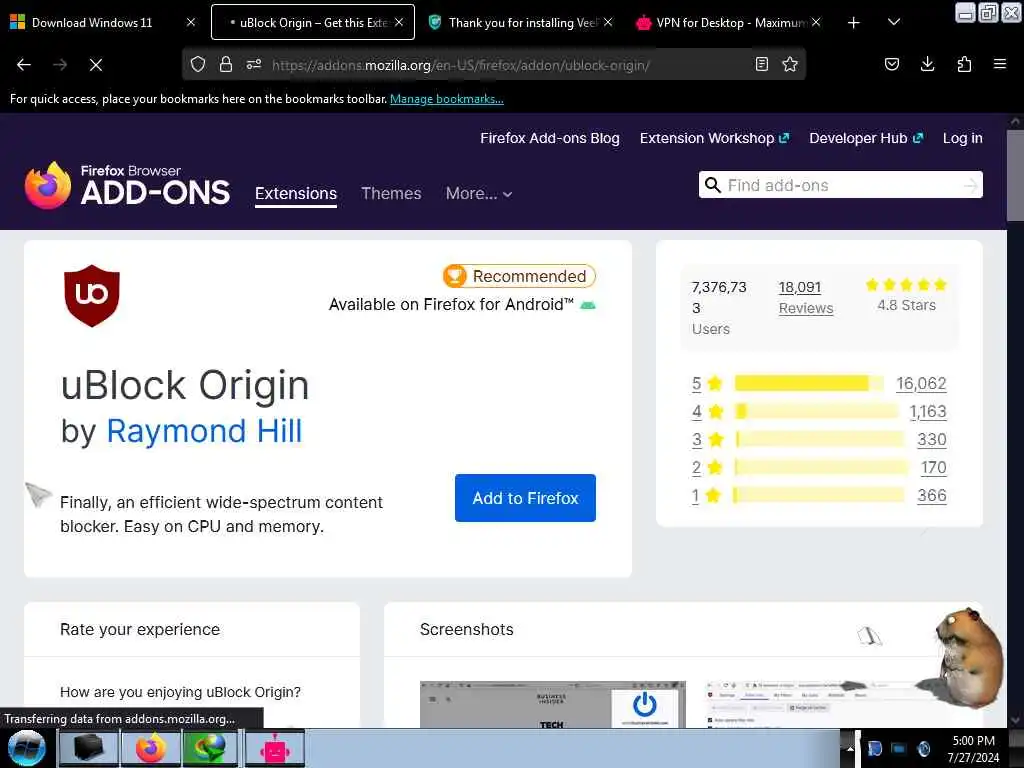Toggle reader view icon
Viewport: 1024px width, 768px height.
click(761, 64)
